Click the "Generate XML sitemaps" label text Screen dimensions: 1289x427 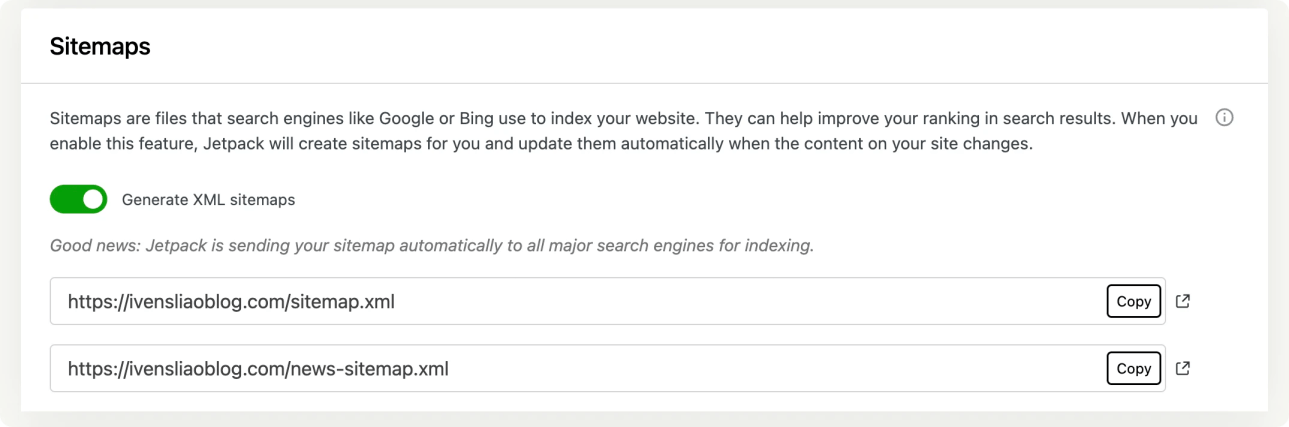tap(208, 200)
